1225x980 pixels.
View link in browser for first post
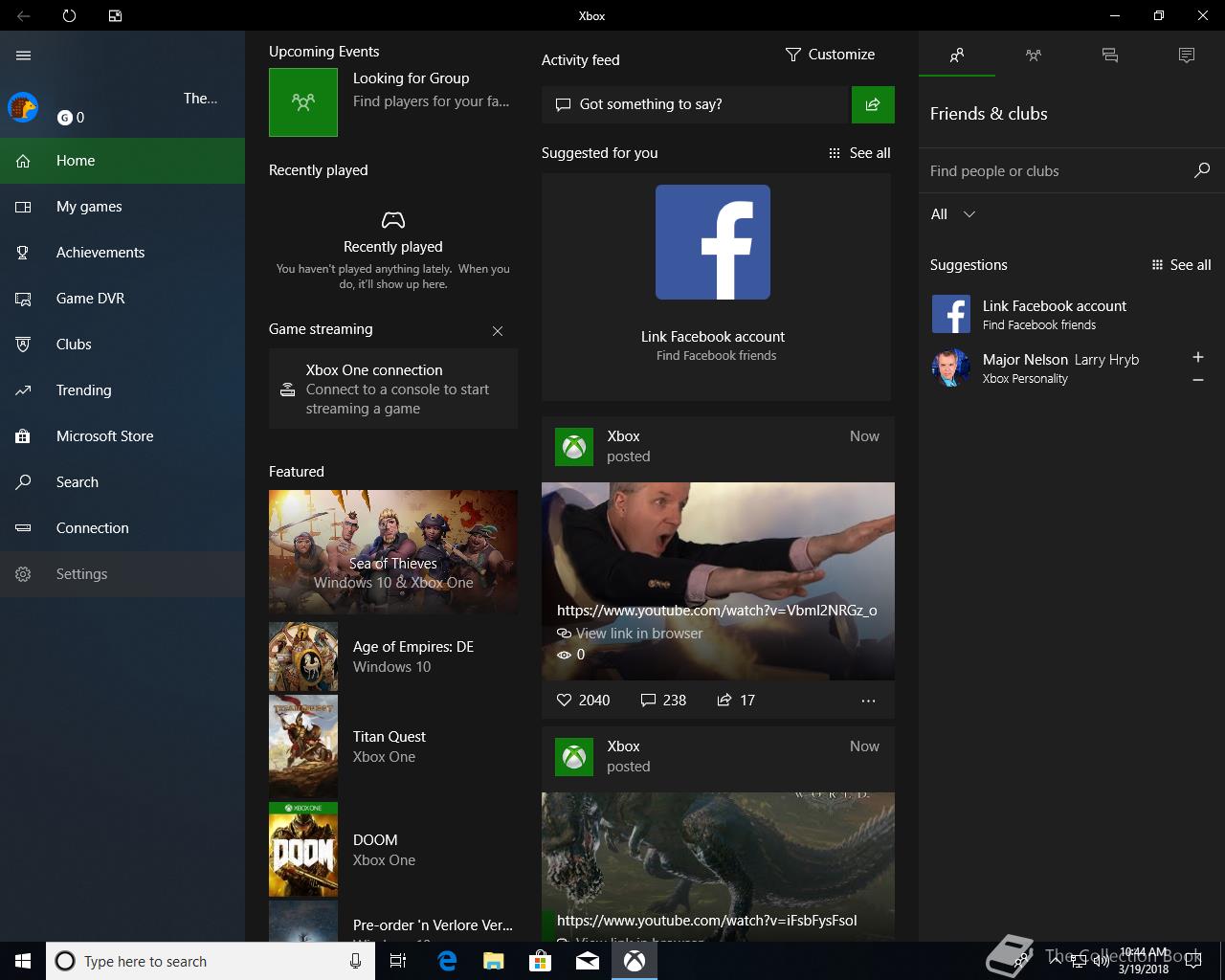tap(630, 634)
